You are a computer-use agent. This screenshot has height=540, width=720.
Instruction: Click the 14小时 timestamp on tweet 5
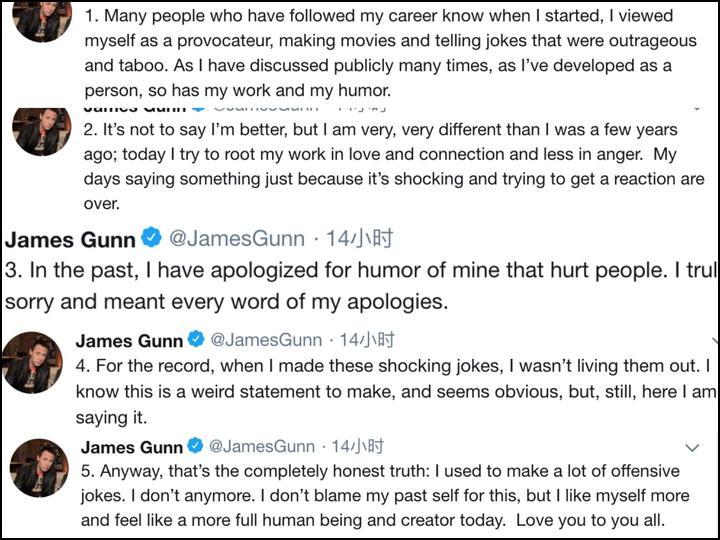coord(357,446)
